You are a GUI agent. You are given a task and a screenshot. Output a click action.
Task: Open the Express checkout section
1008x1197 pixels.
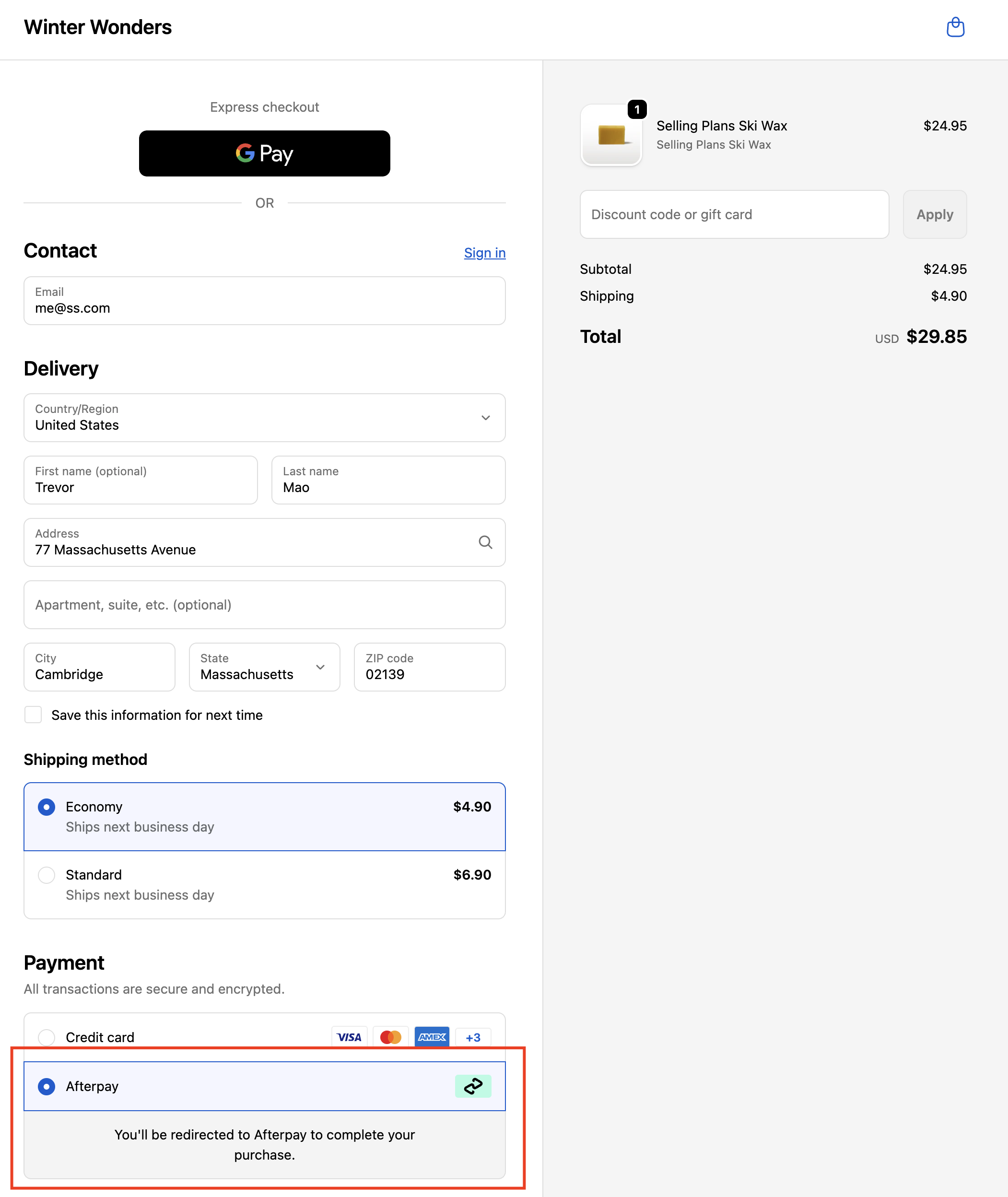(x=264, y=107)
